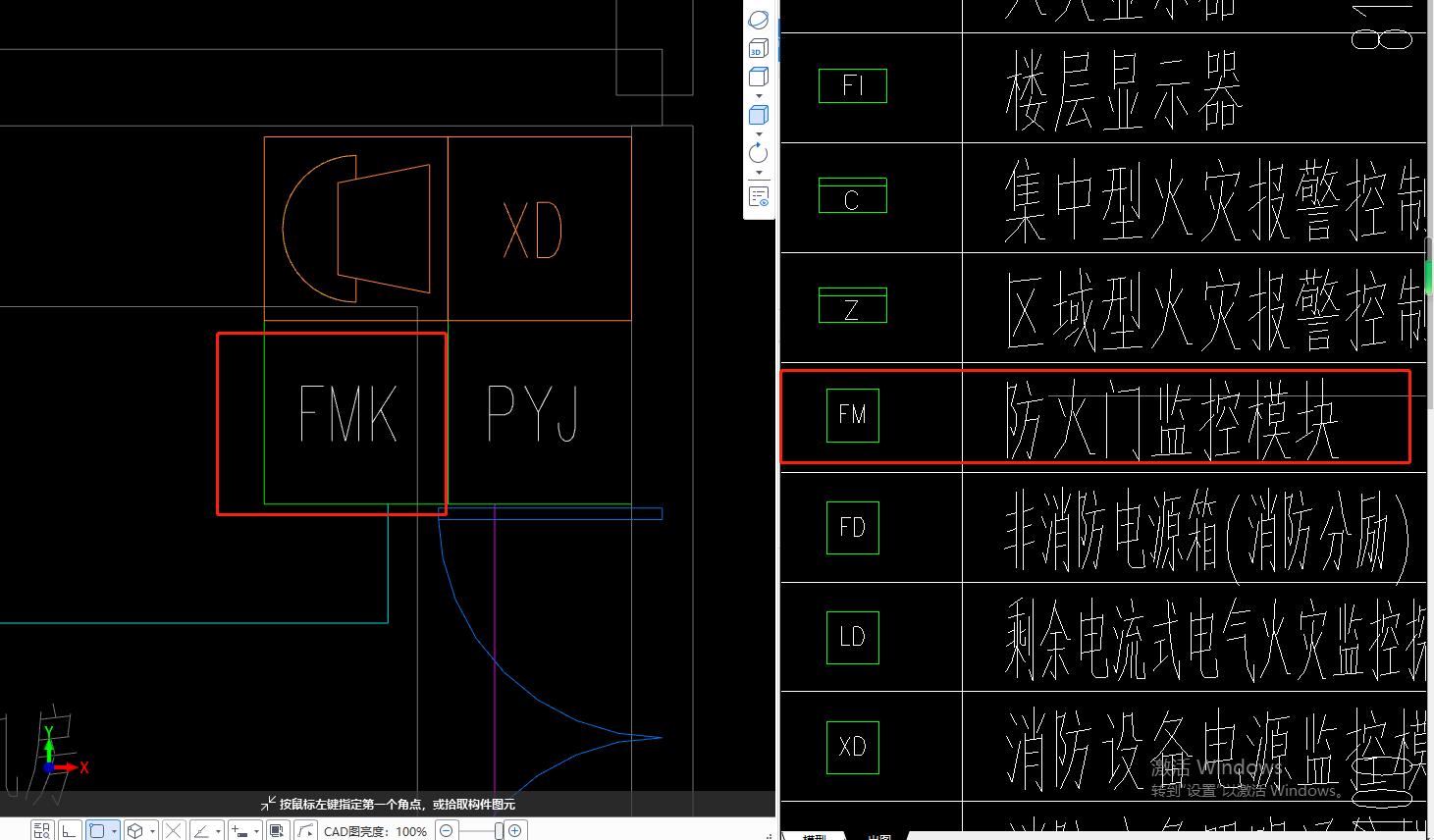Click the orange speaker horn symbol
Image resolution: width=1434 pixels, height=840 pixels.
356,228
